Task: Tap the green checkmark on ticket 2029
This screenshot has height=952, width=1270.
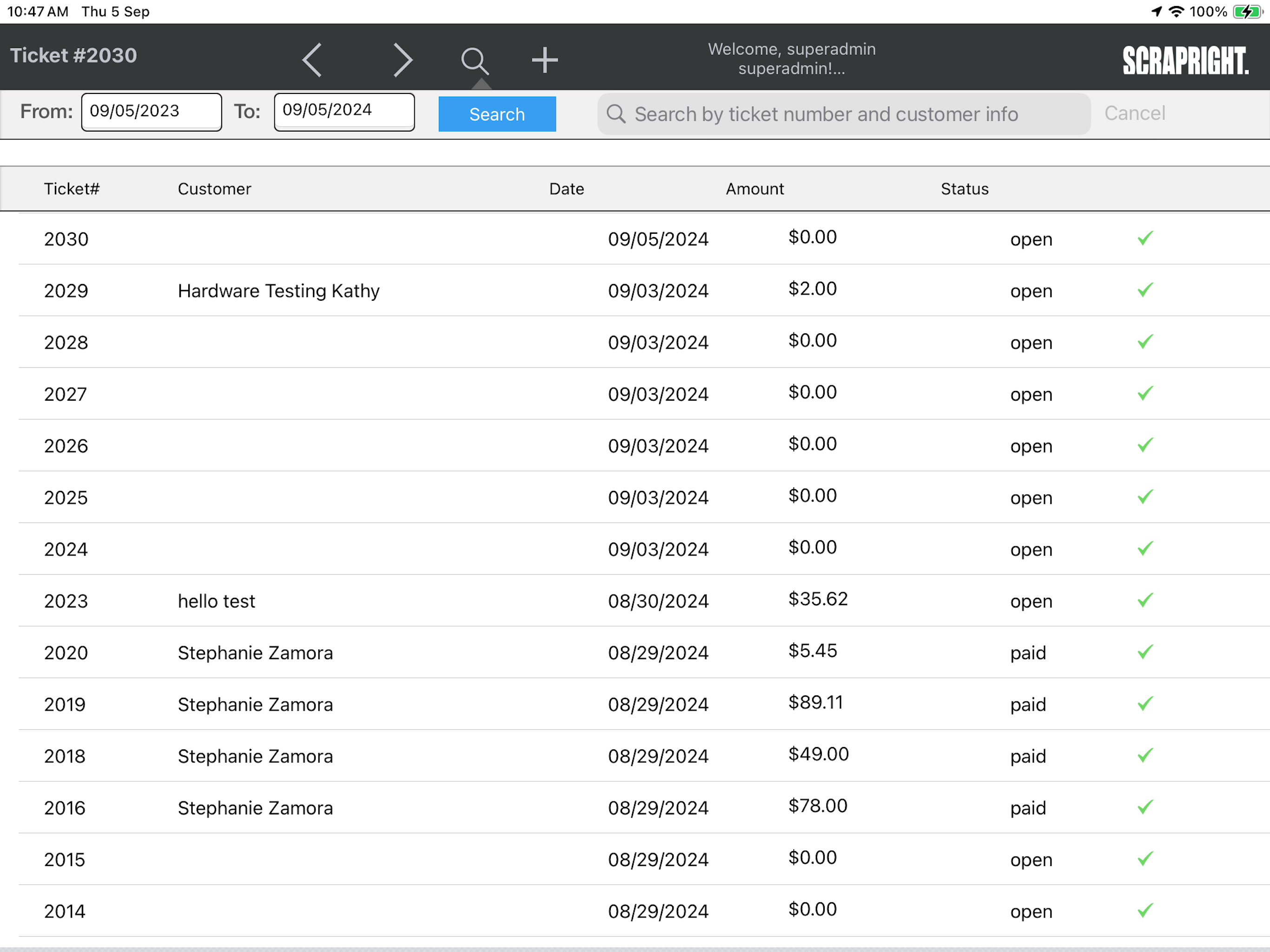Action: tap(1145, 290)
